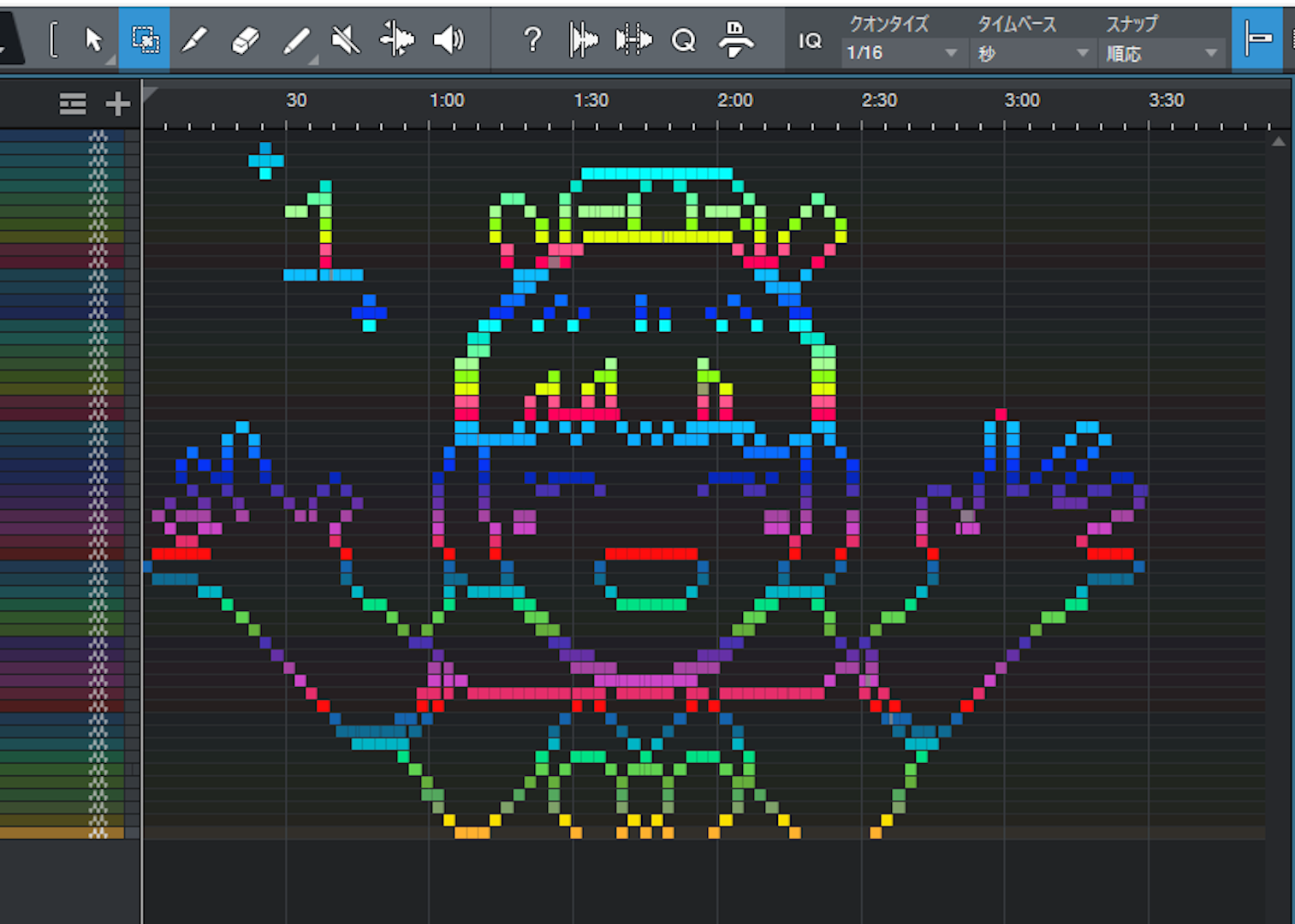Click the Strip Silence waveform icon

pos(583,39)
